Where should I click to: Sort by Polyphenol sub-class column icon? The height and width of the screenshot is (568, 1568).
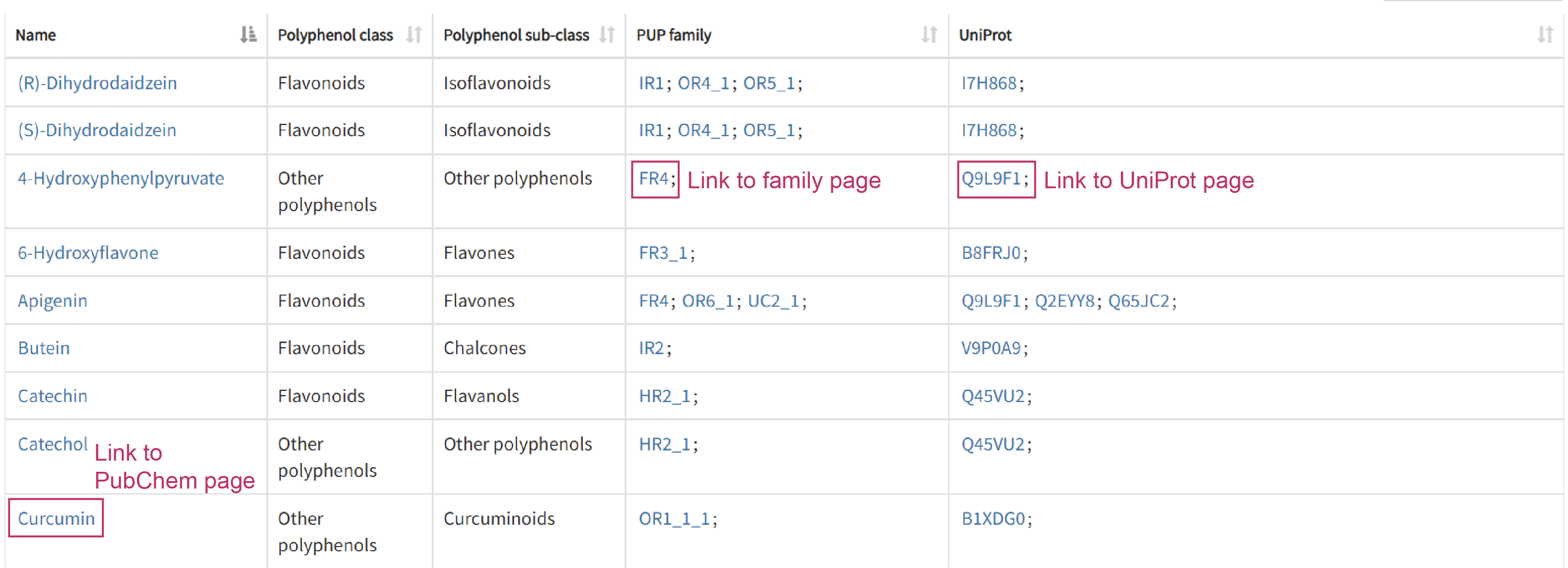pyautogui.click(x=607, y=35)
